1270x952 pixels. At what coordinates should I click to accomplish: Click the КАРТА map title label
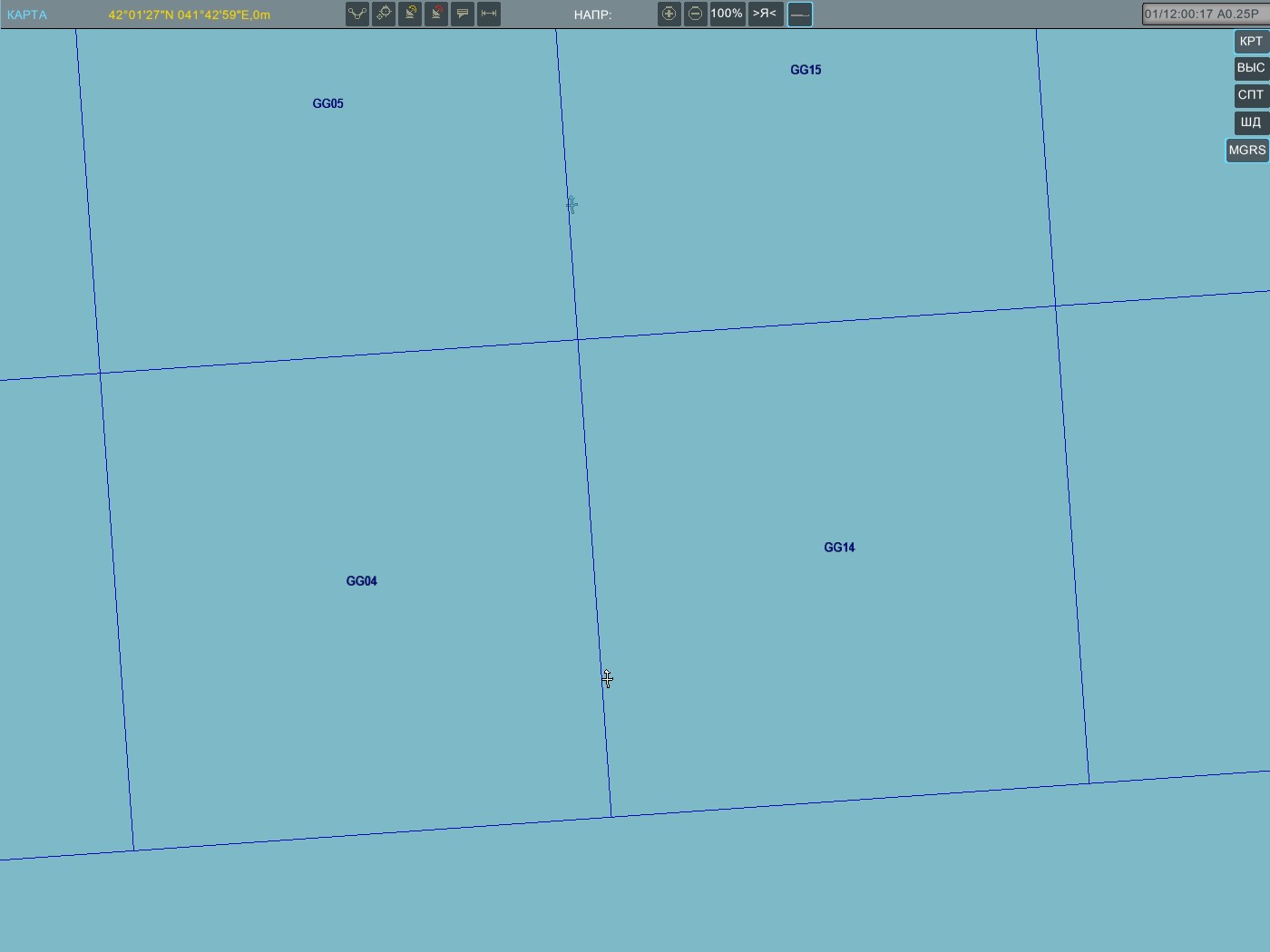(x=27, y=15)
